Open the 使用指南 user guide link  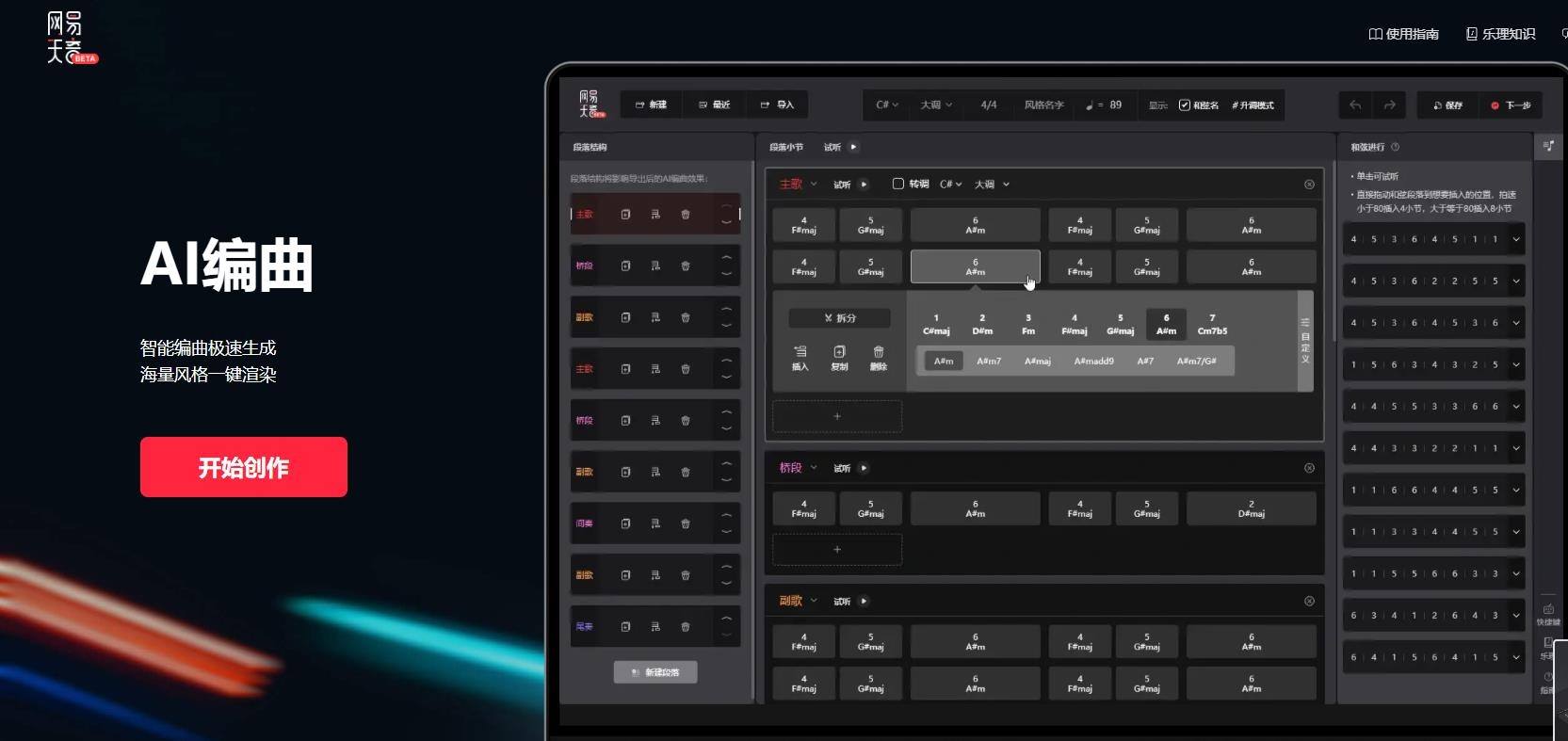pyautogui.click(x=1404, y=34)
